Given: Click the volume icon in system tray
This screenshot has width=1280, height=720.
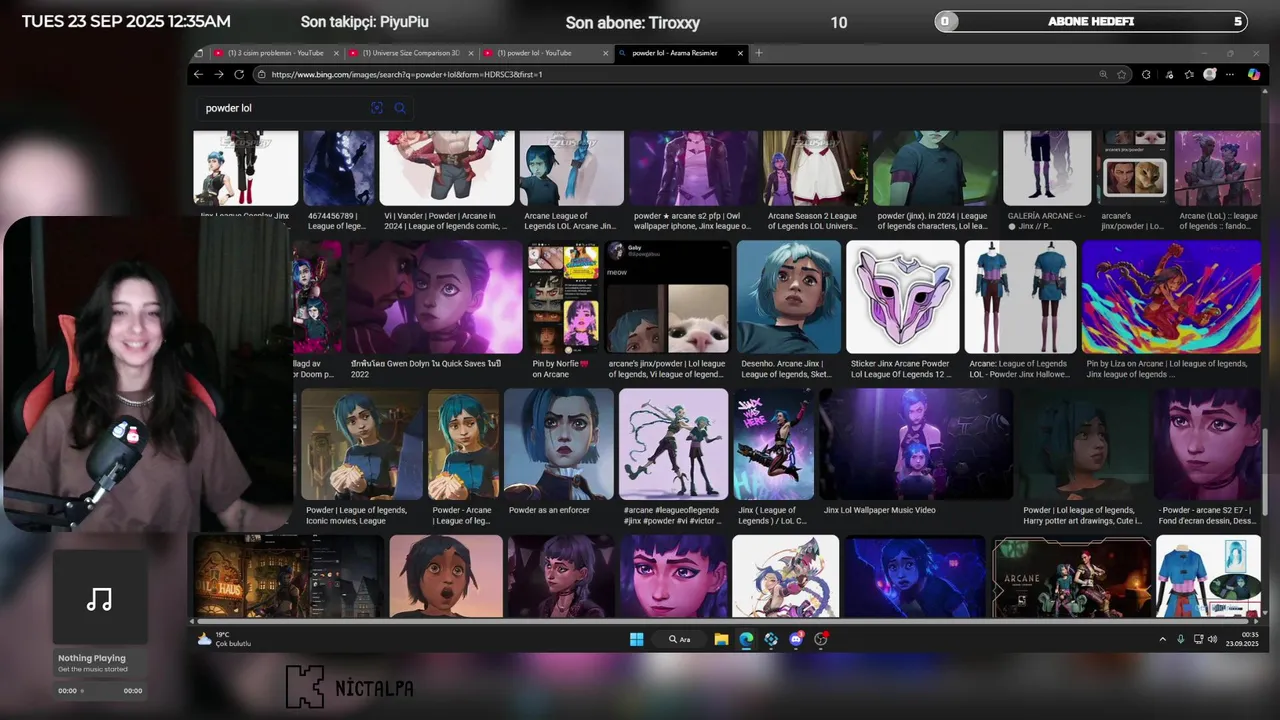Looking at the screenshot, I should point(1212,639).
